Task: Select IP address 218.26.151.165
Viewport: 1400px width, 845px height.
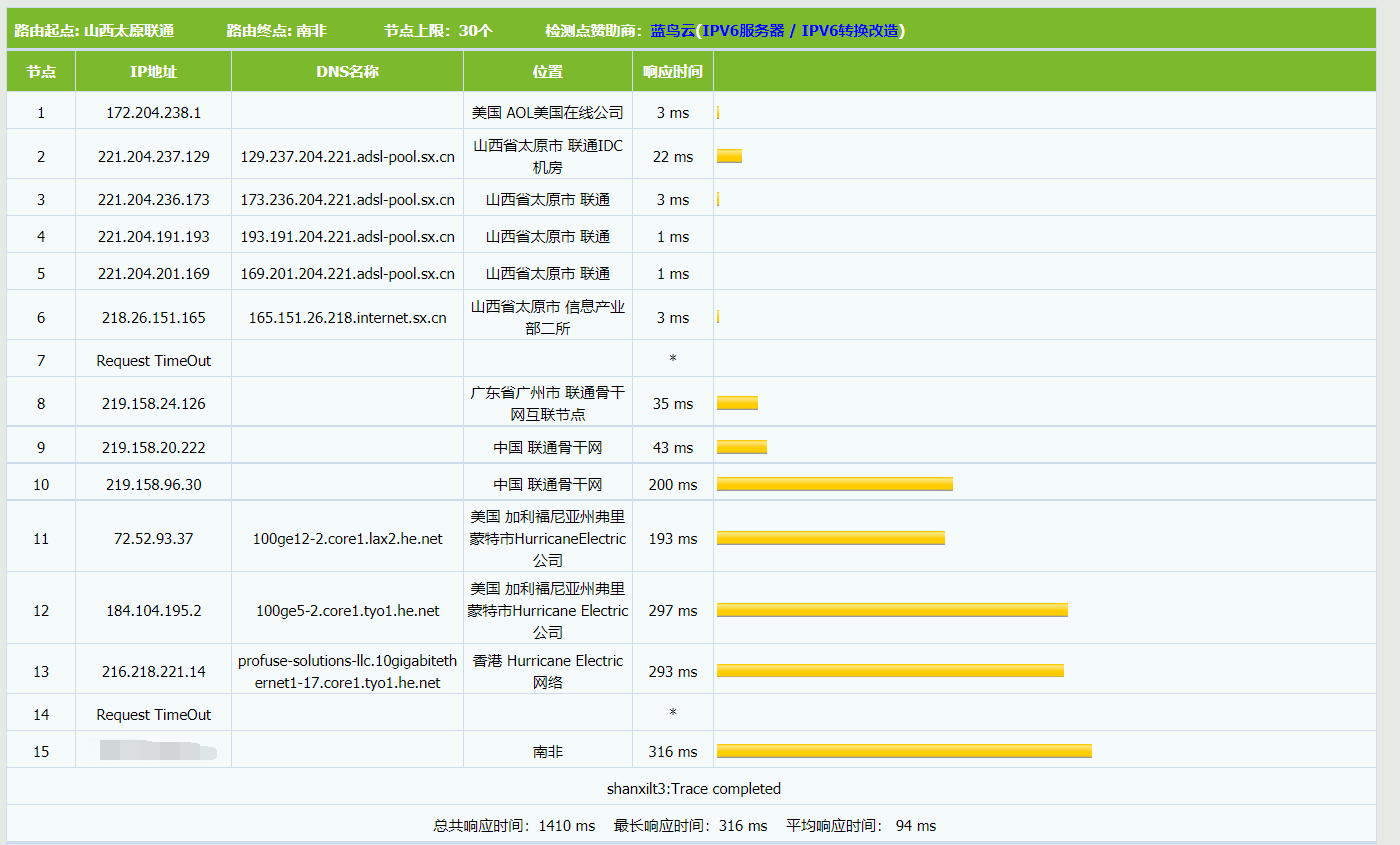Action: (x=154, y=318)
